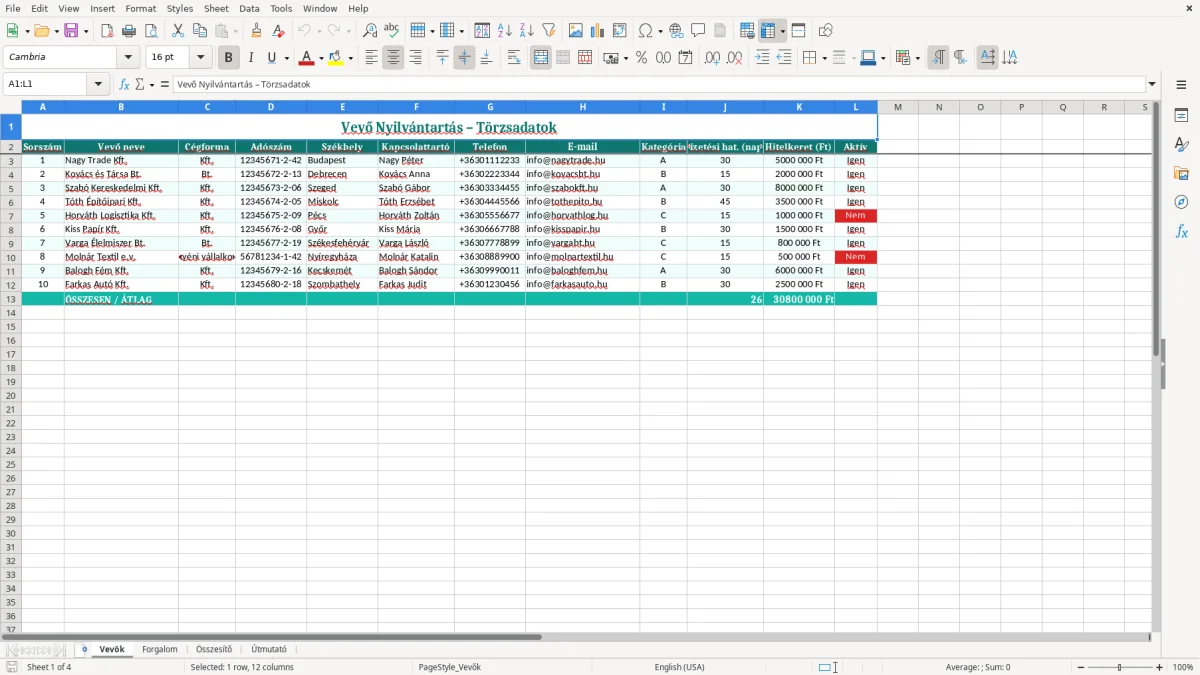Open the Format menu
Viewport: 1200px width, 675px height.
[x=140, y=8]
